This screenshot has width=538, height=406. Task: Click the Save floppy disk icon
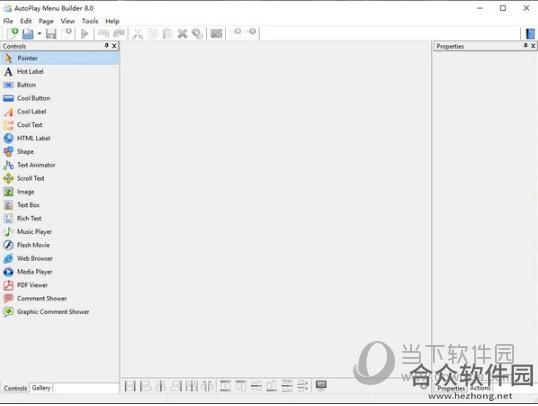(51, 34)
